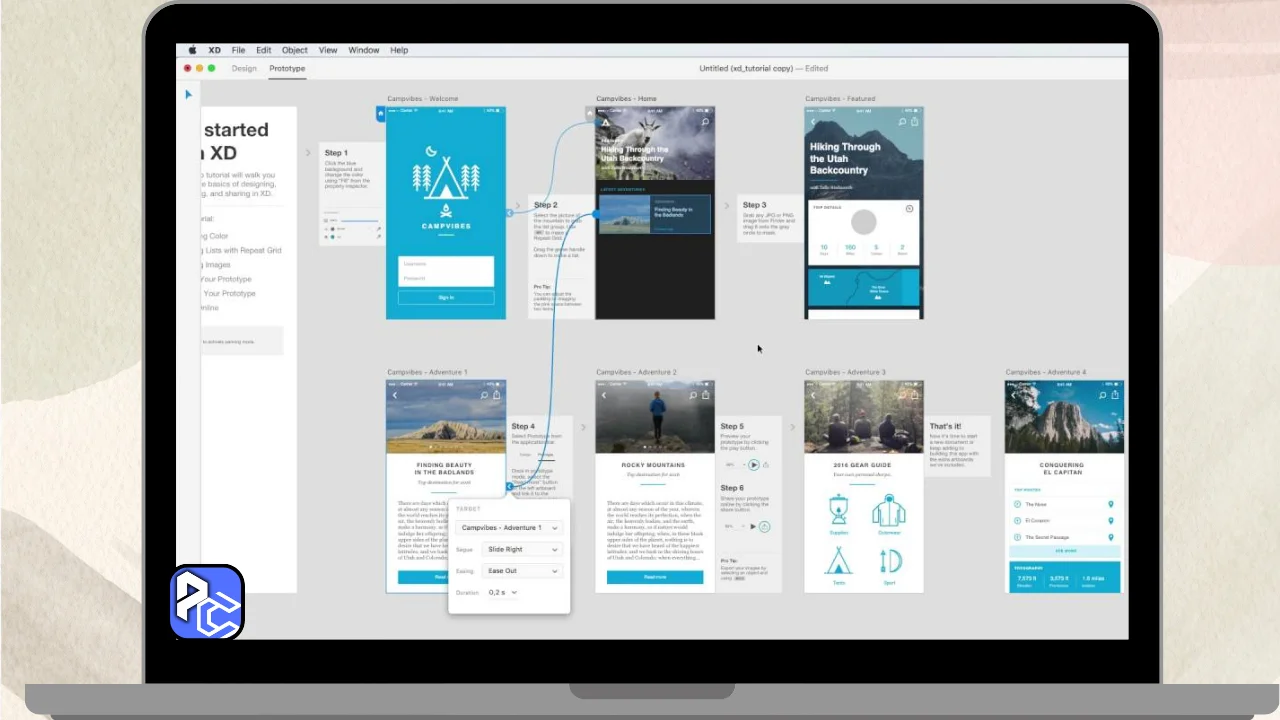Click the Password field on Welcome artboard
This screenshot has height=720, width=1280.
pyautogui.click(x=446, y=278)
